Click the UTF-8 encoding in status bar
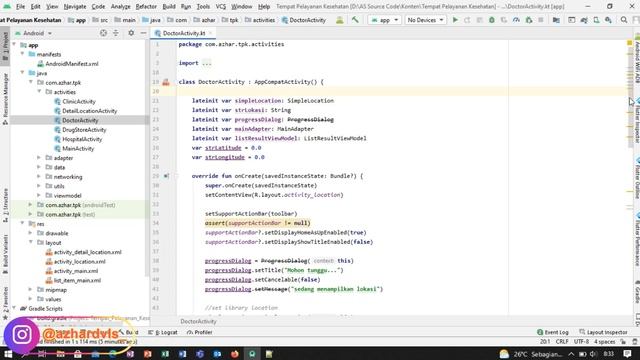Screen dimensions: 640x360 click(581, 342)
